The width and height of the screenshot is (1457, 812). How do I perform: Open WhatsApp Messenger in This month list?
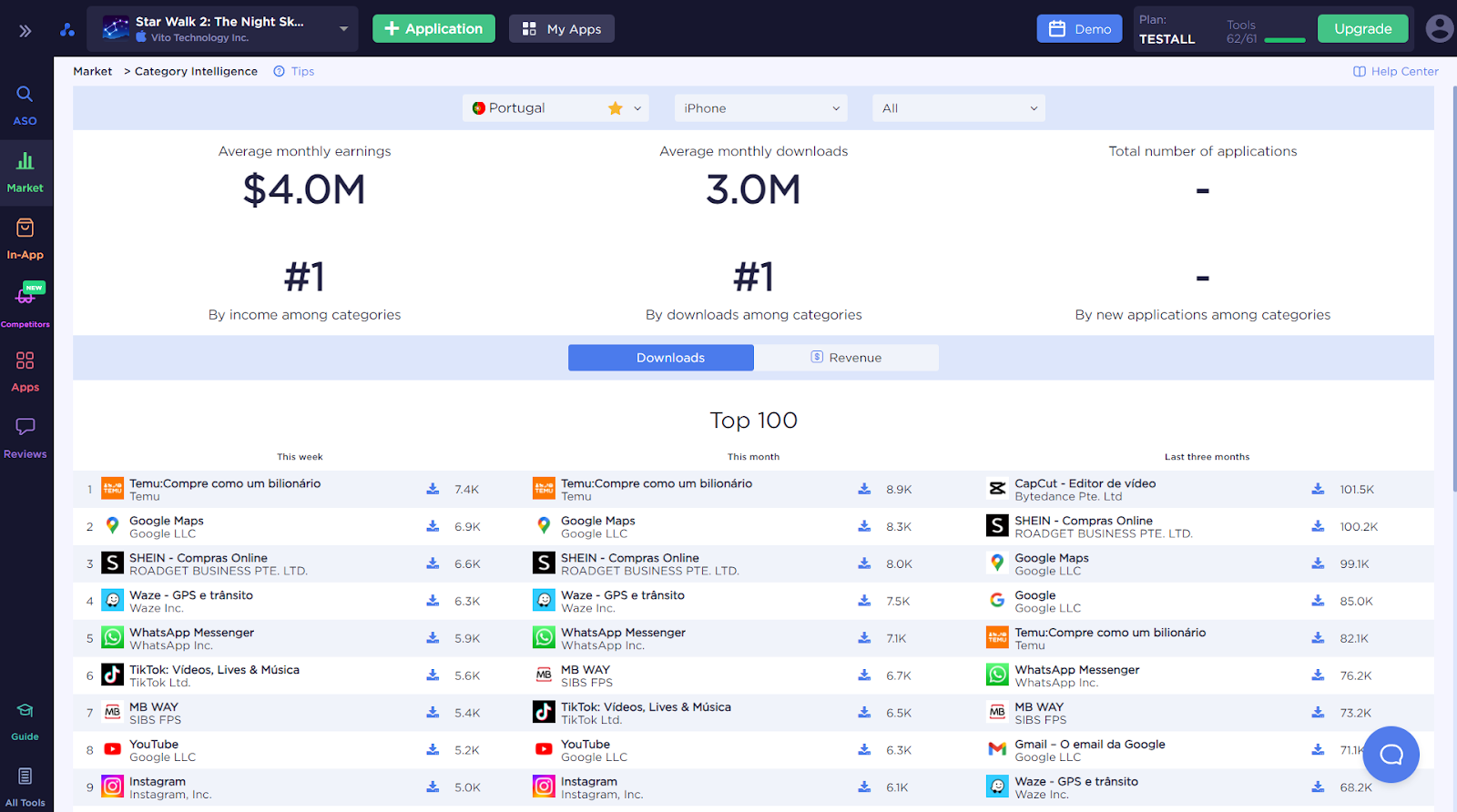tap(623, 633)
